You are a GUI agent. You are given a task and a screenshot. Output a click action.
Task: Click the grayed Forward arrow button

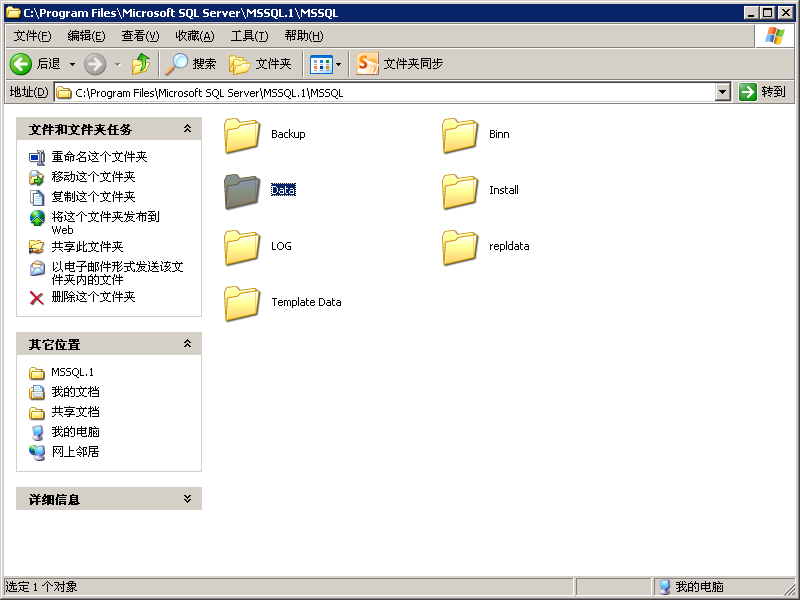(x=95, y=64)
